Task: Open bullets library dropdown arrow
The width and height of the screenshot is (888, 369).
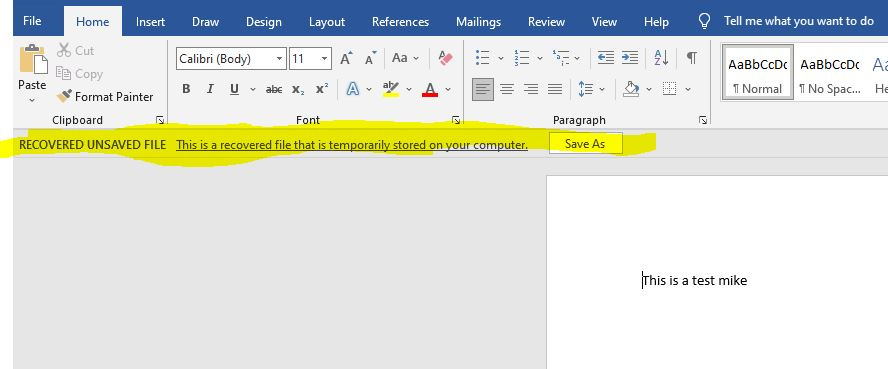Action: pos(501,58)
